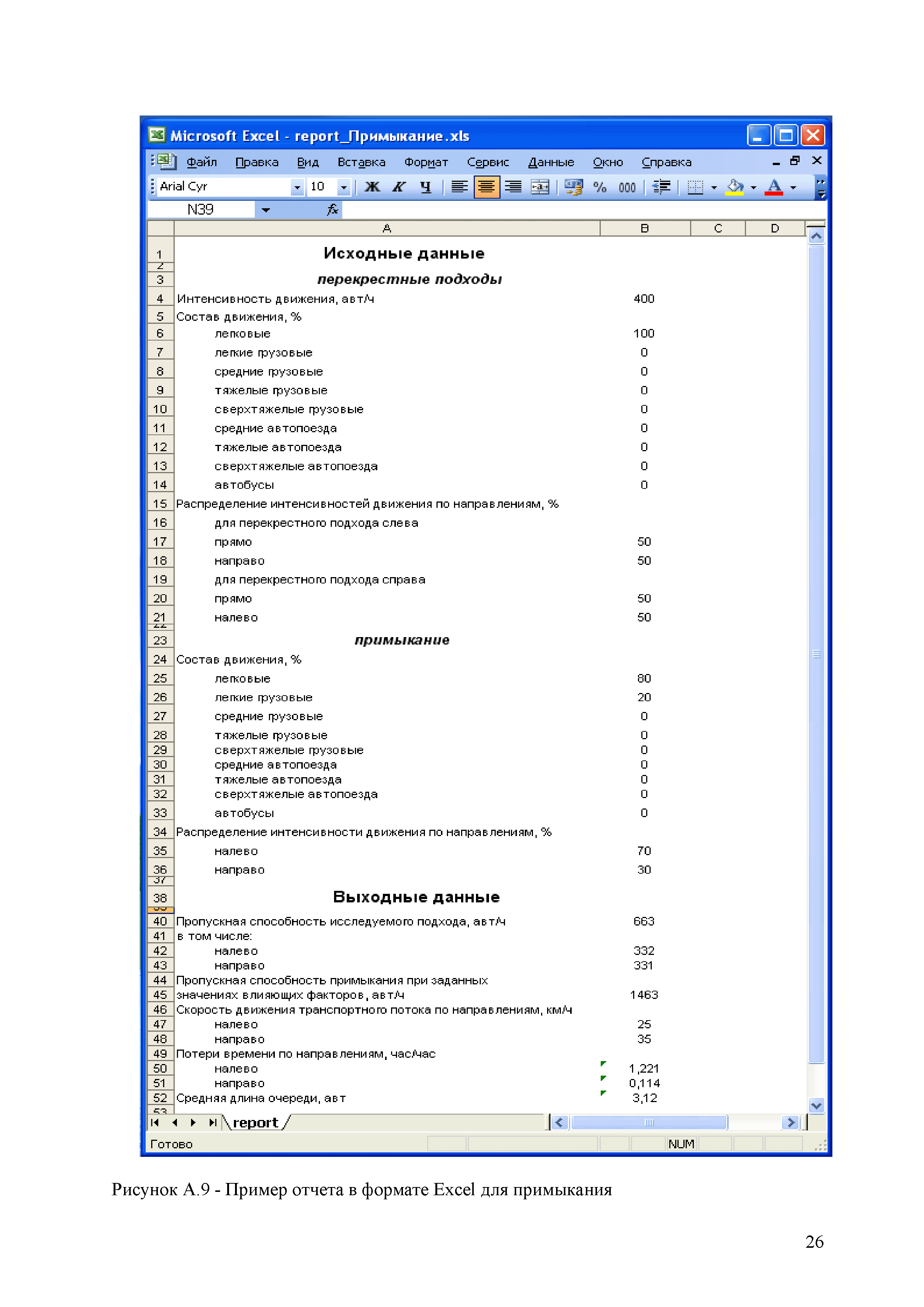Open the Окно menu

(x=608, y=162)
